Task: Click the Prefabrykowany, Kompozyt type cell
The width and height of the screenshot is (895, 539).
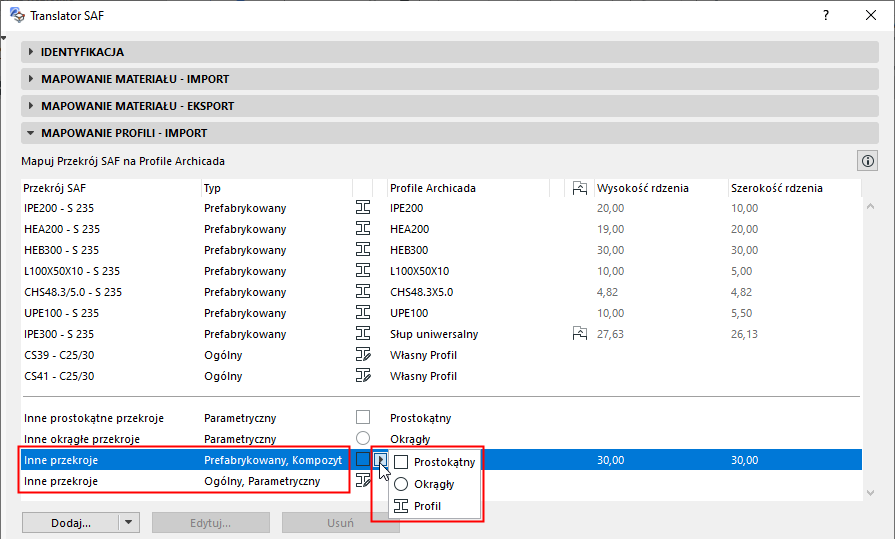Action: click(273, 460)
